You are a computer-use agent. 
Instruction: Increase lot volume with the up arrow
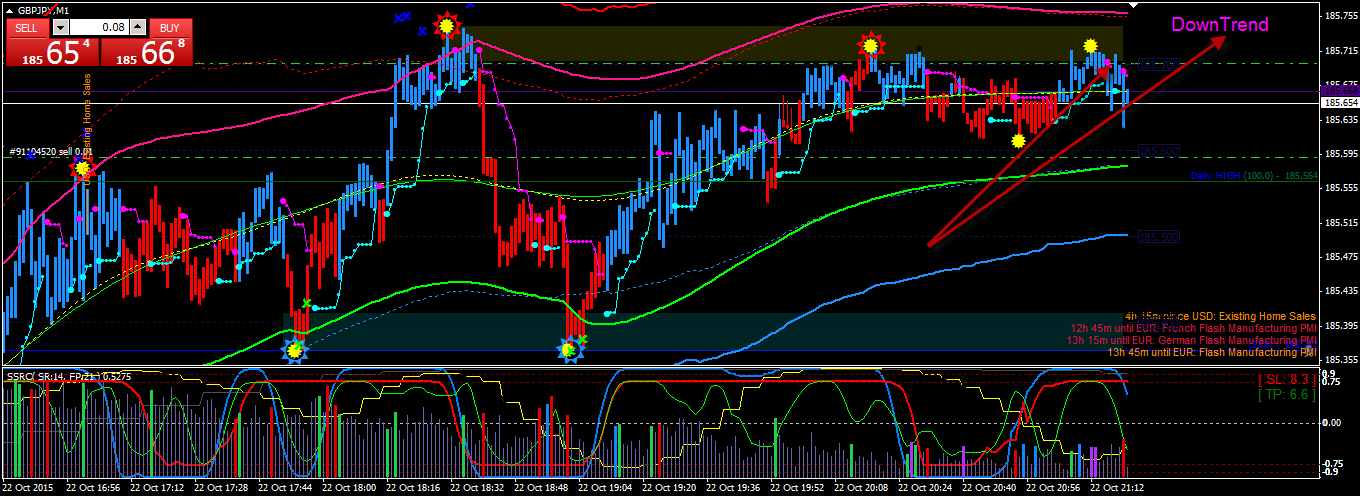point(138,28)
